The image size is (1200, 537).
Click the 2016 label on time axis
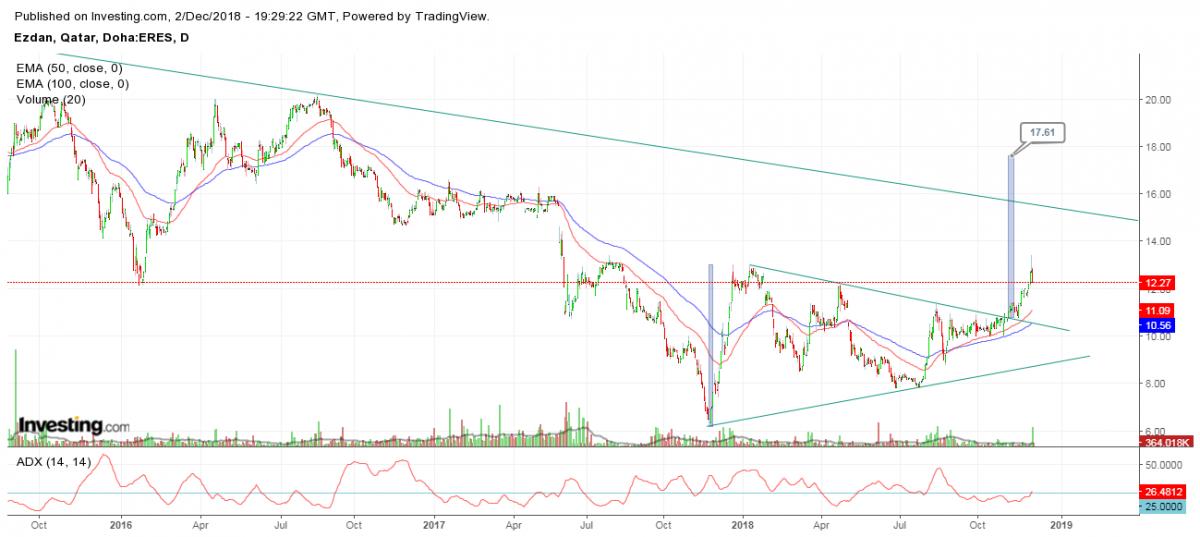(x=120, y=524)
